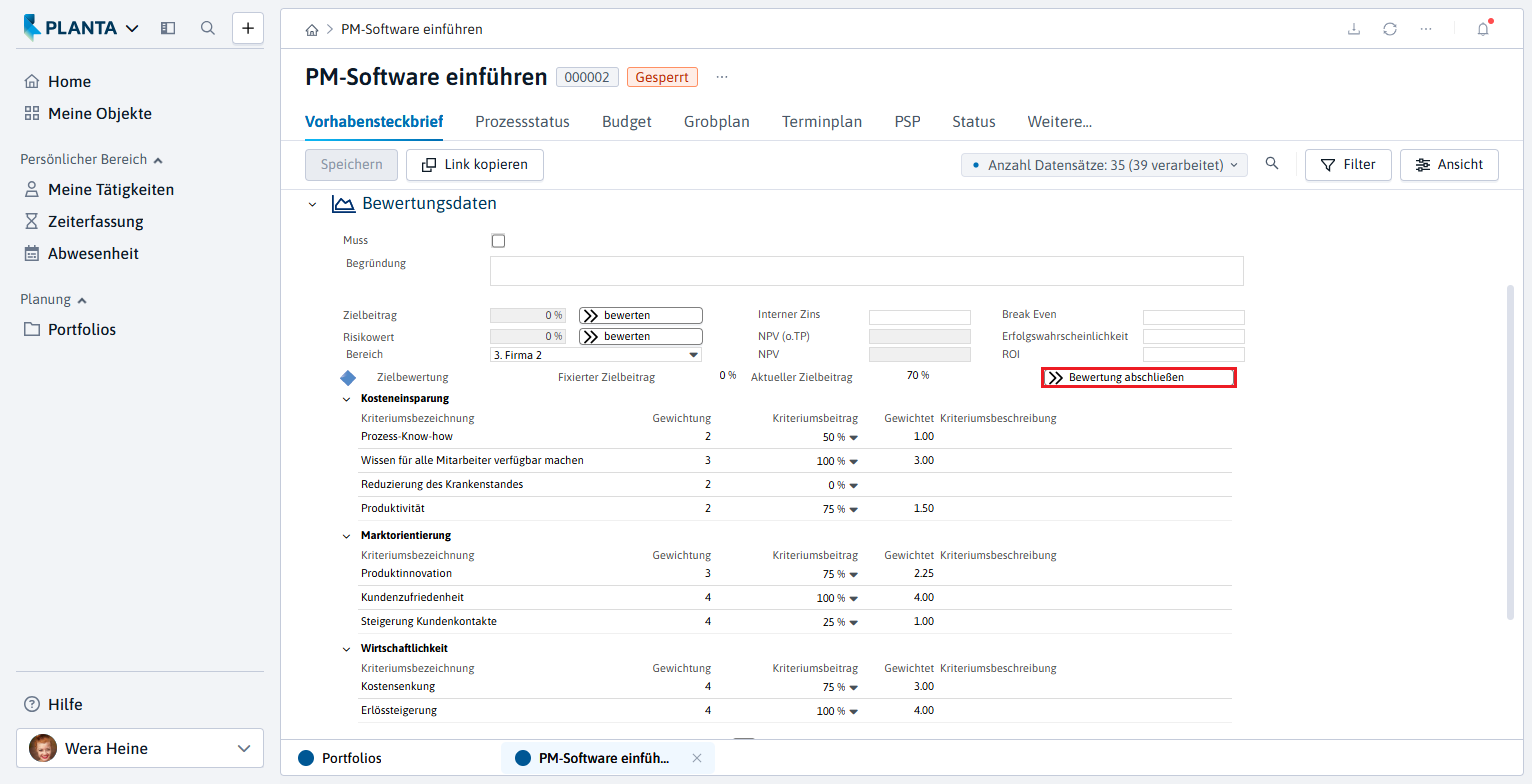Click bewerten button next to Risikowert
This screenshot has width=1532, height=784.
[641, 337]
